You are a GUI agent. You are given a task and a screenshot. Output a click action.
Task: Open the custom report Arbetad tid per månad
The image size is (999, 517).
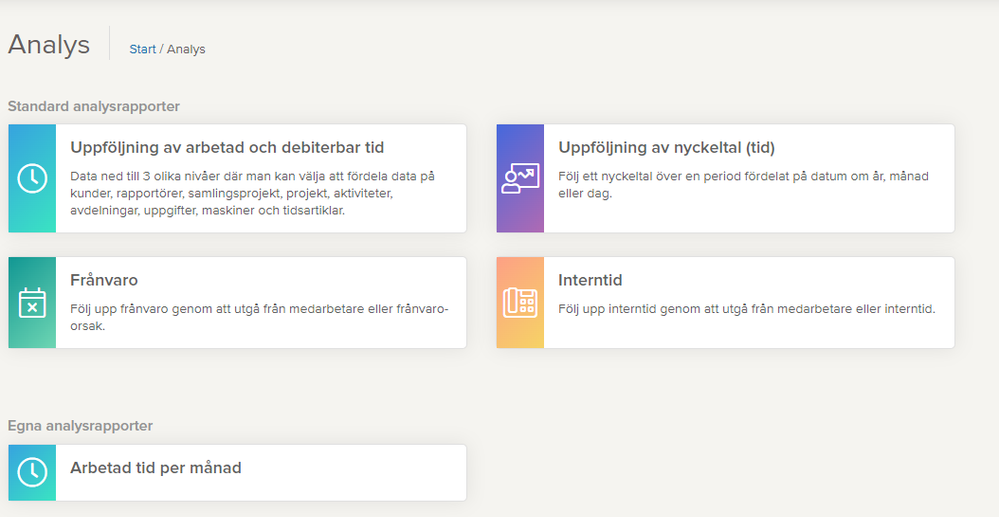coord(155,468)
